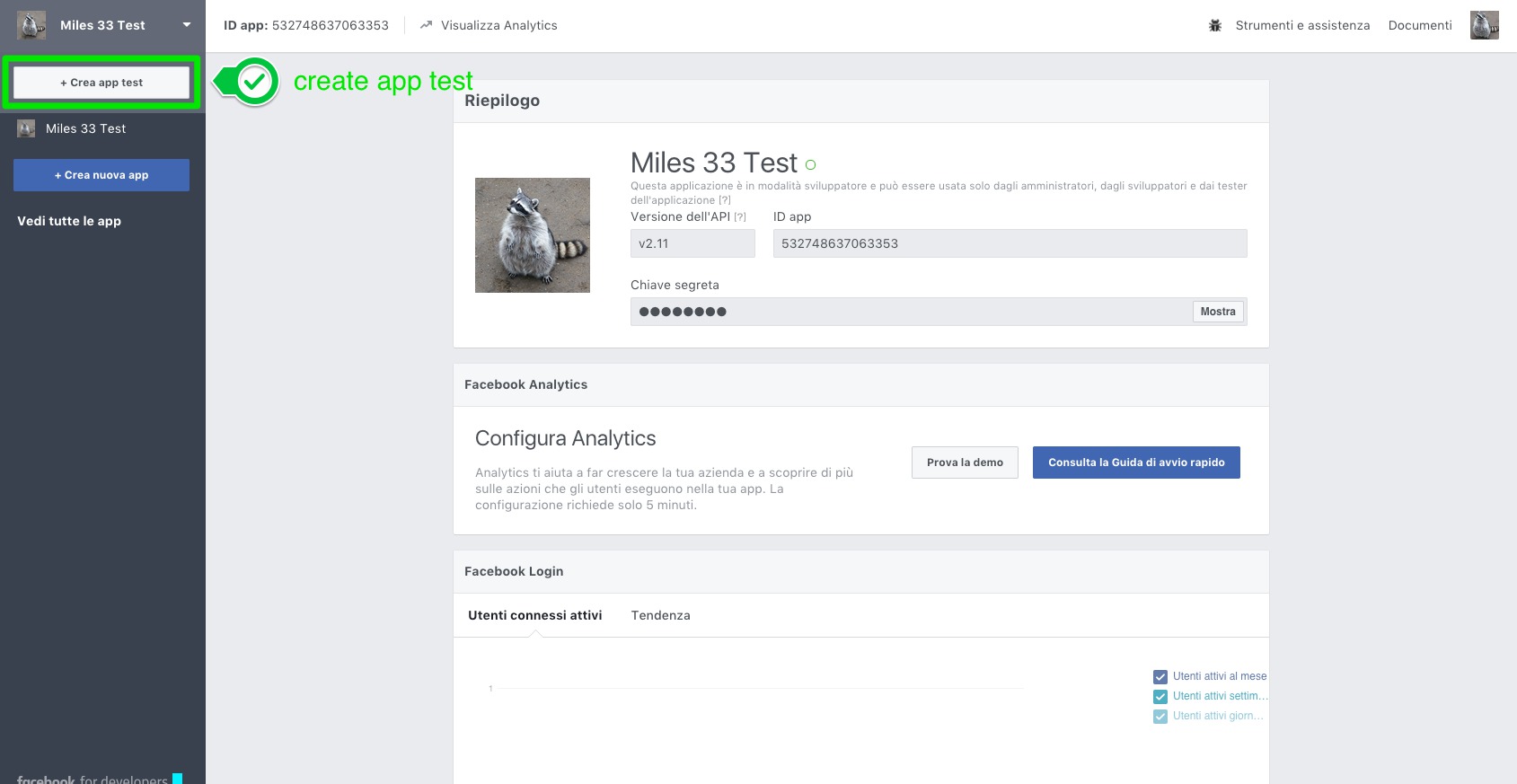Toggle the Utenti attivi settimanali checkbox
Image resolution: width=1517 pixels, height=784 pixels.
1160,697
